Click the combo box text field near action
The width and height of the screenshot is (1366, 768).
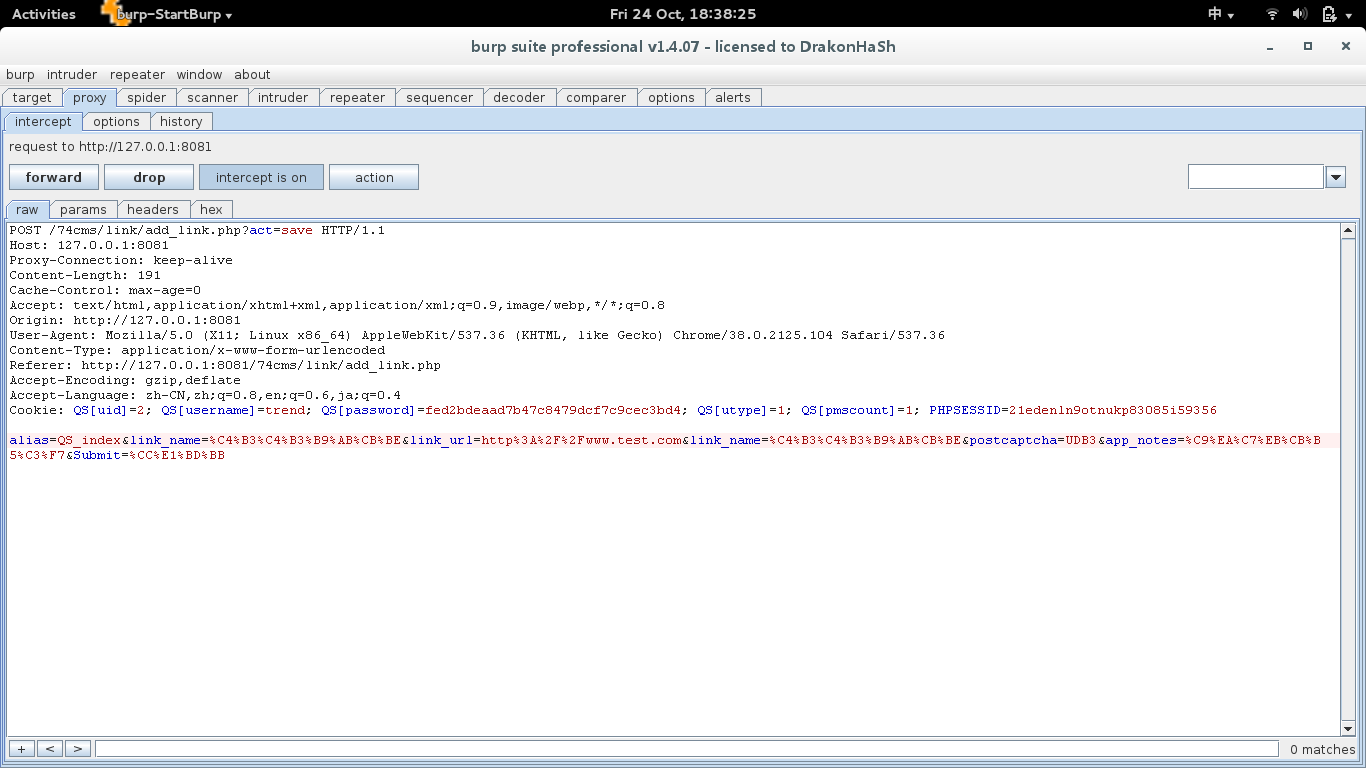click(x=1256, y=177)
